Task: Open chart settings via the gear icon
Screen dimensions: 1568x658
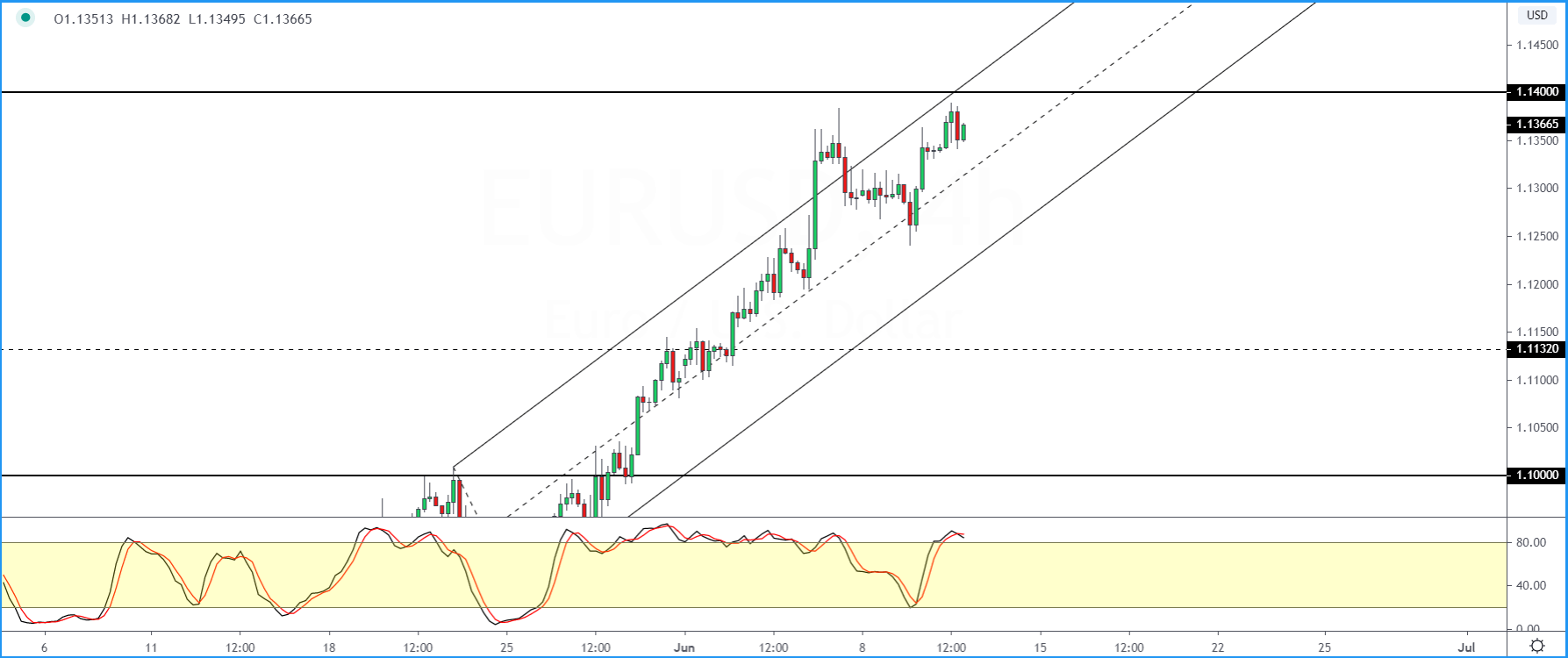Action: [x=1537, y=646]
